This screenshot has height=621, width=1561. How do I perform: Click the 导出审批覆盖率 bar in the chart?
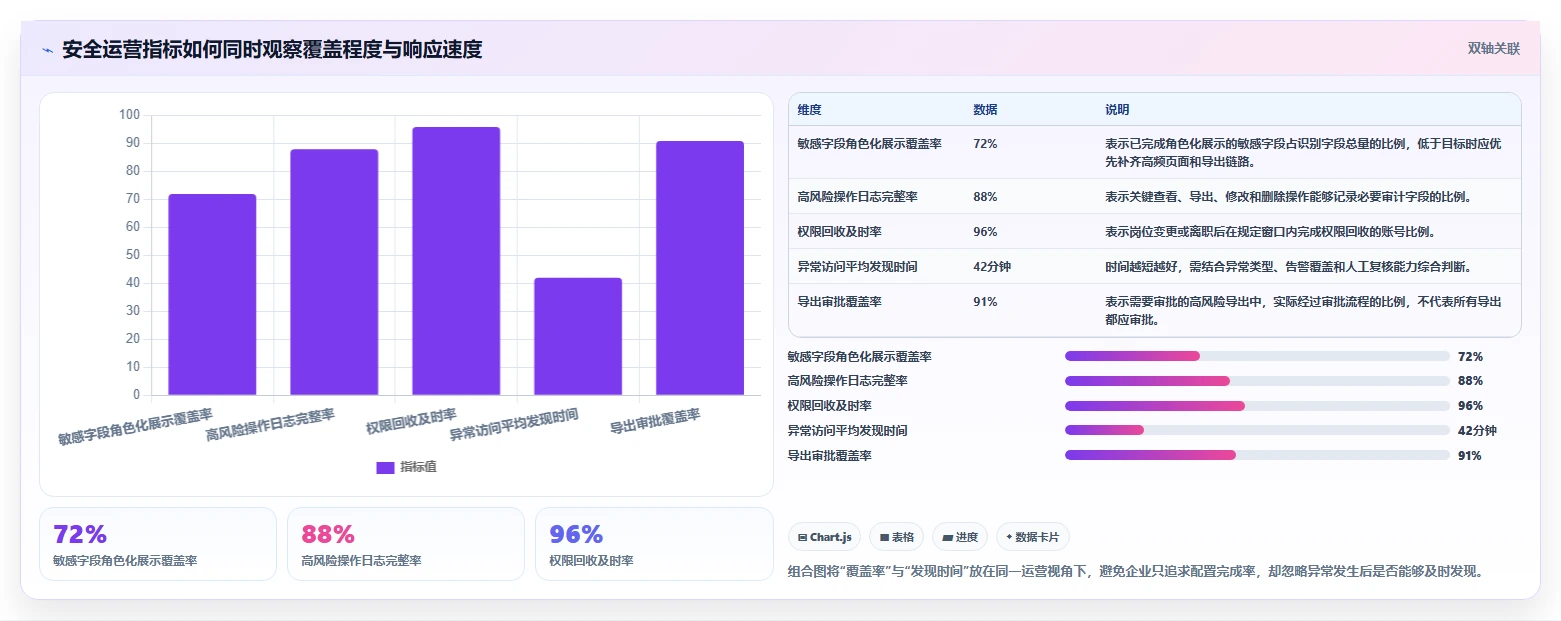point(700,268)
